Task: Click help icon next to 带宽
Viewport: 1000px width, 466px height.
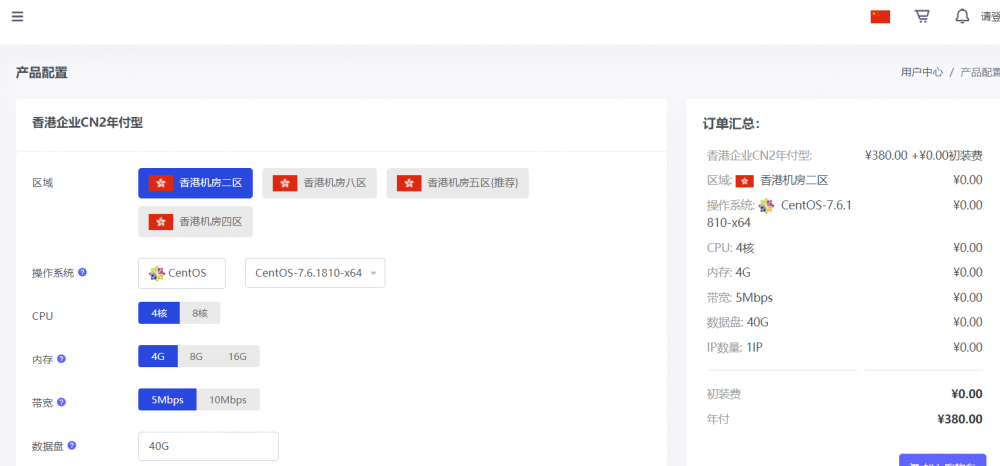Action: 61,402
